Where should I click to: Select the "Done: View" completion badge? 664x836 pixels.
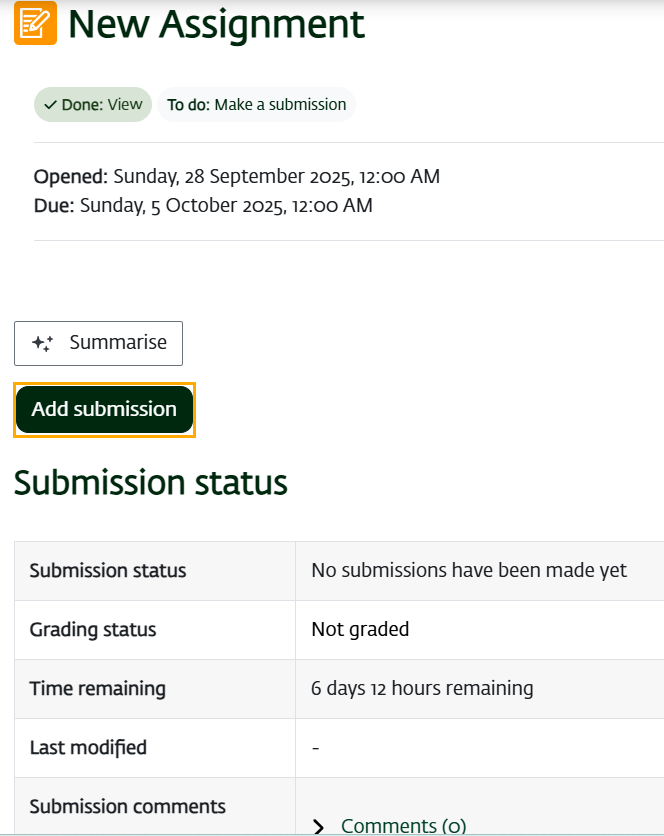93,105
